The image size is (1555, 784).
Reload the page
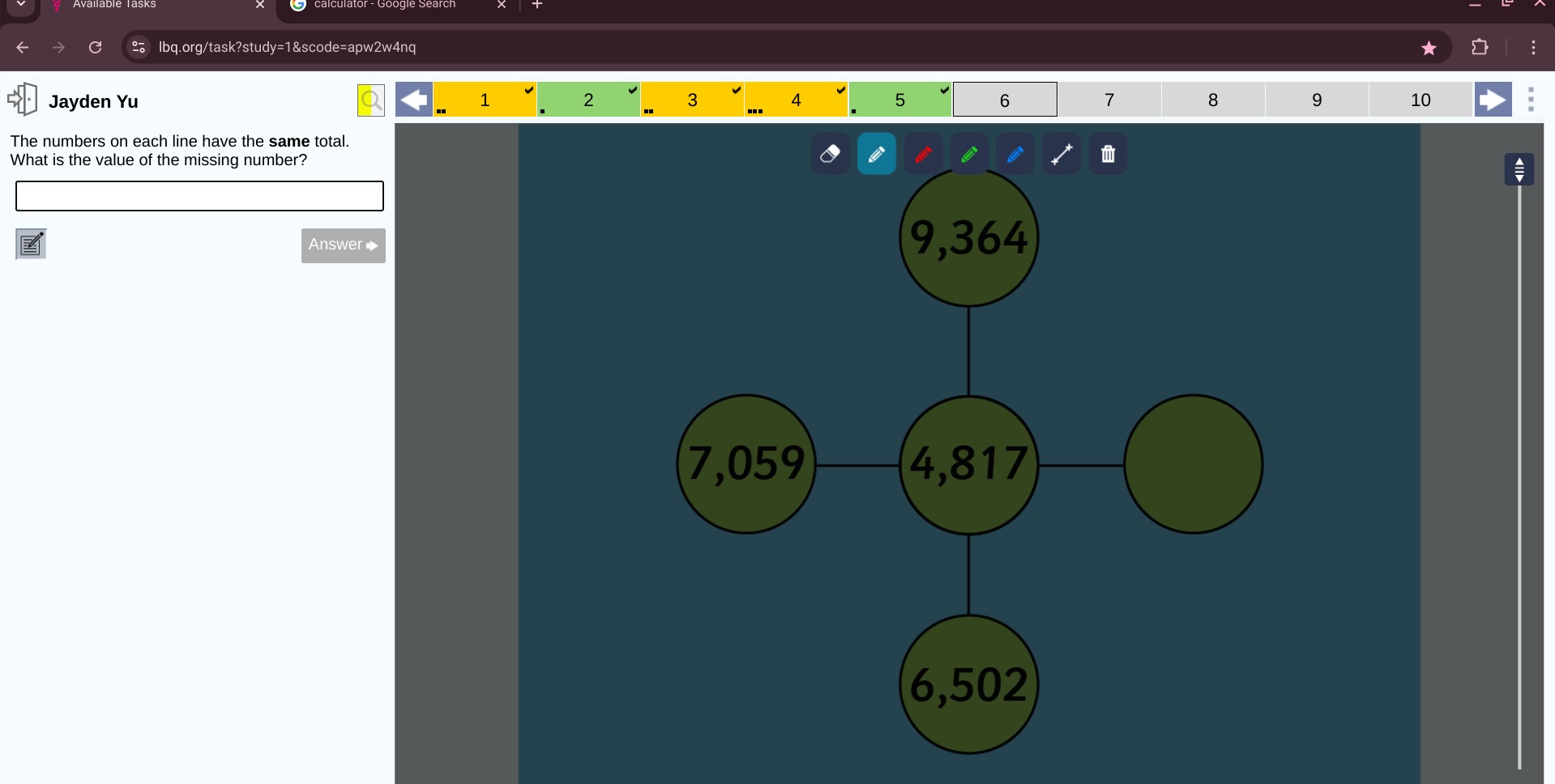coord(95,47)
